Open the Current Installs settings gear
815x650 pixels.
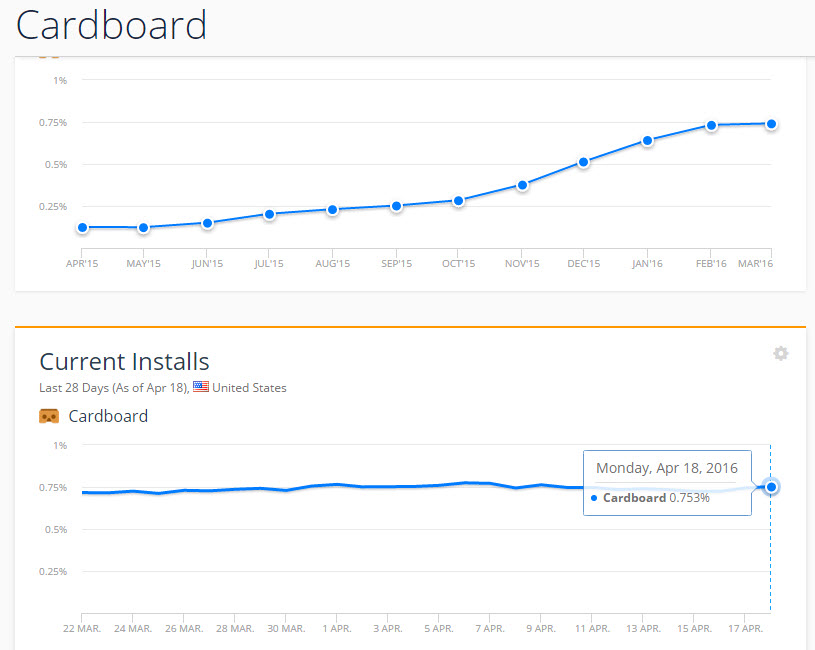tap(780, 353)
